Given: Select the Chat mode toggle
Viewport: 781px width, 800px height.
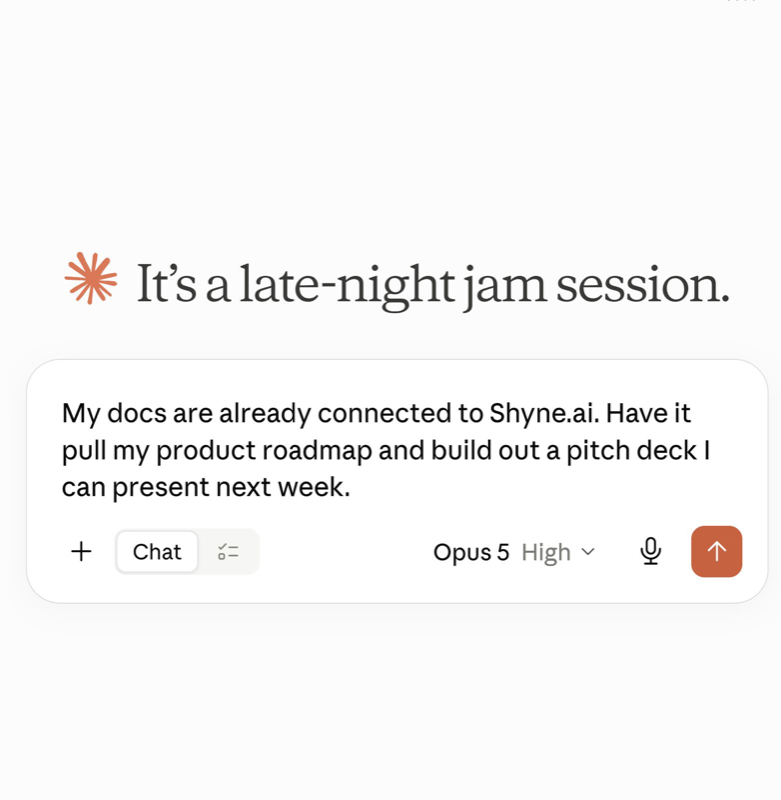Looking at the screenshot, I should tap(157, 552).
